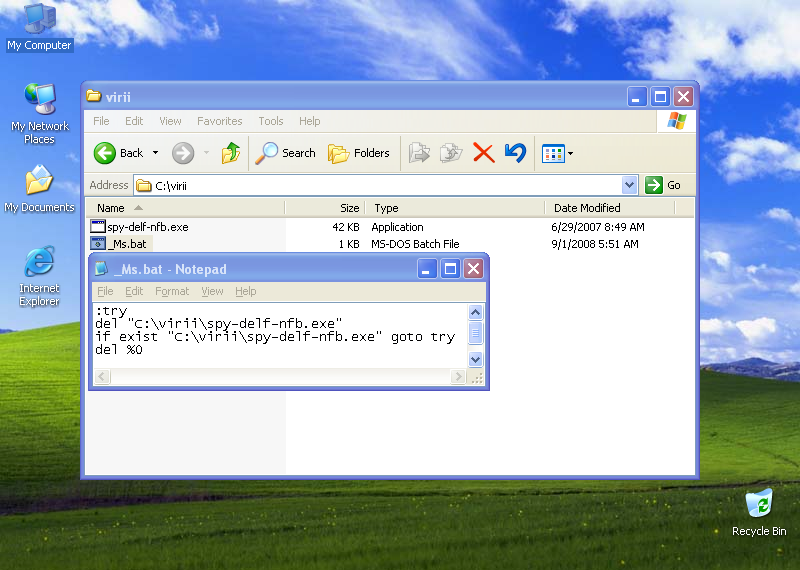
Task: Open the Search pane in Explorer
Action: click(285, 153)
